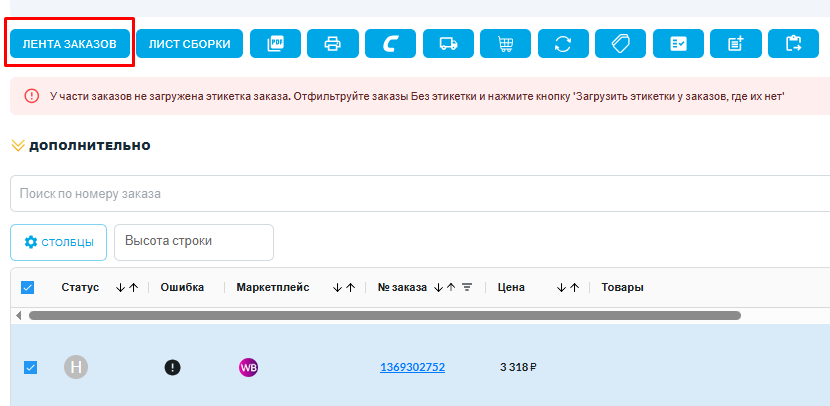This screenshot has height=406, width=830.
Task: Click the price tag label button
Action: 620,44
